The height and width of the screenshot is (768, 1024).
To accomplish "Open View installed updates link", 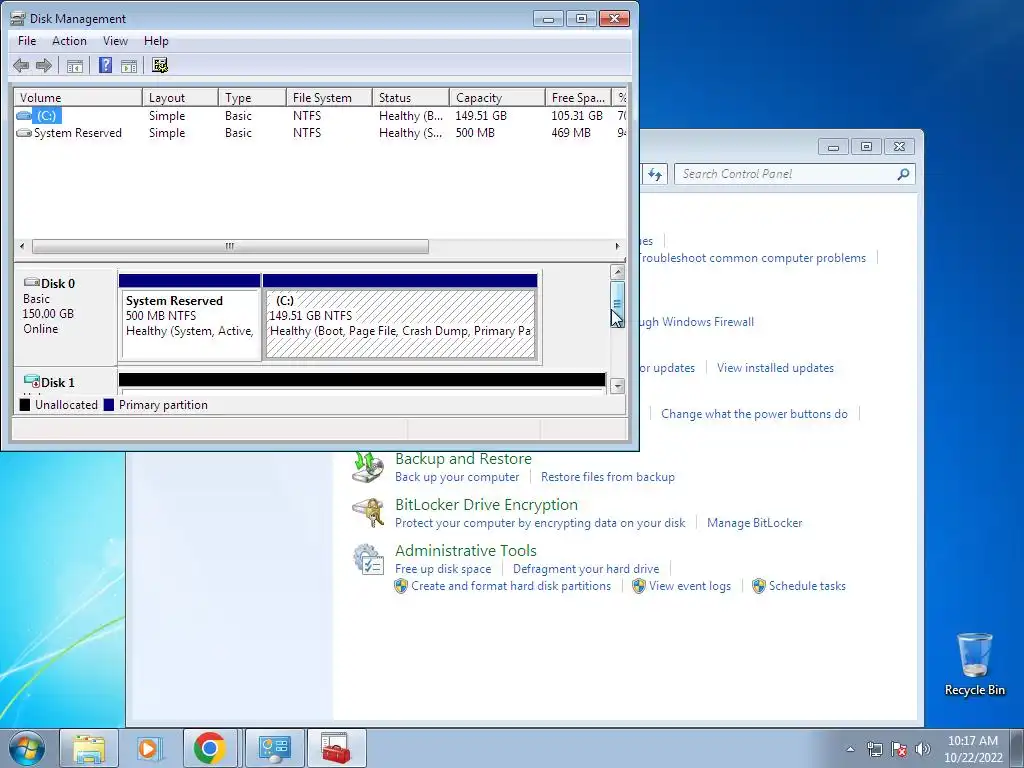I will click(x=775, y=368).
